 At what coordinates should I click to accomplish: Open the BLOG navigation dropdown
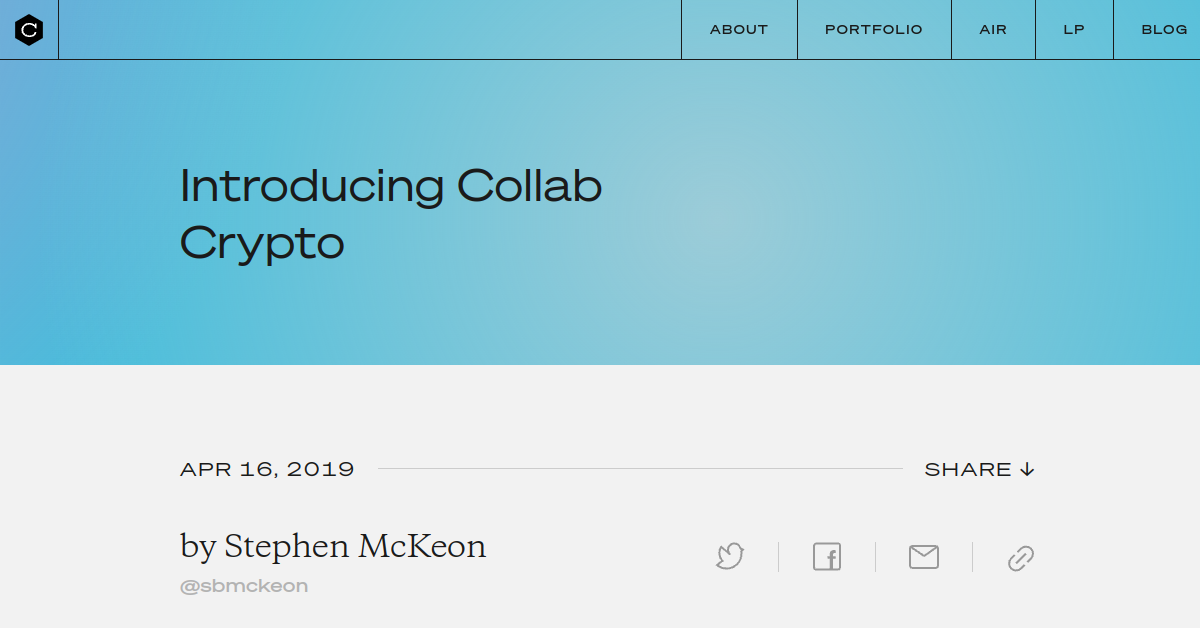[1164, 29]
